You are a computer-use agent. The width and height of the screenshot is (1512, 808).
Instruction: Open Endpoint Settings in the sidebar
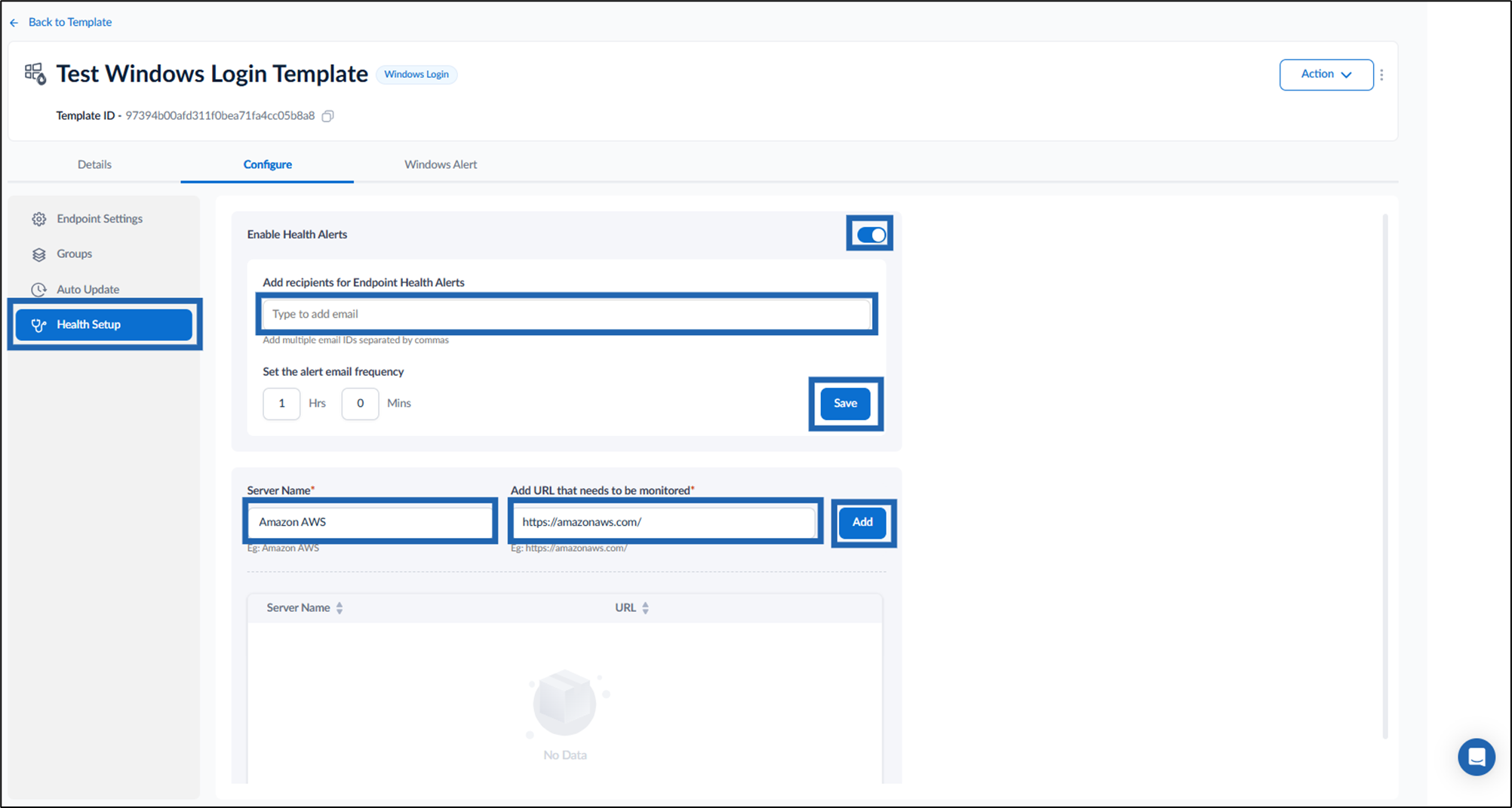coord(104,219)
